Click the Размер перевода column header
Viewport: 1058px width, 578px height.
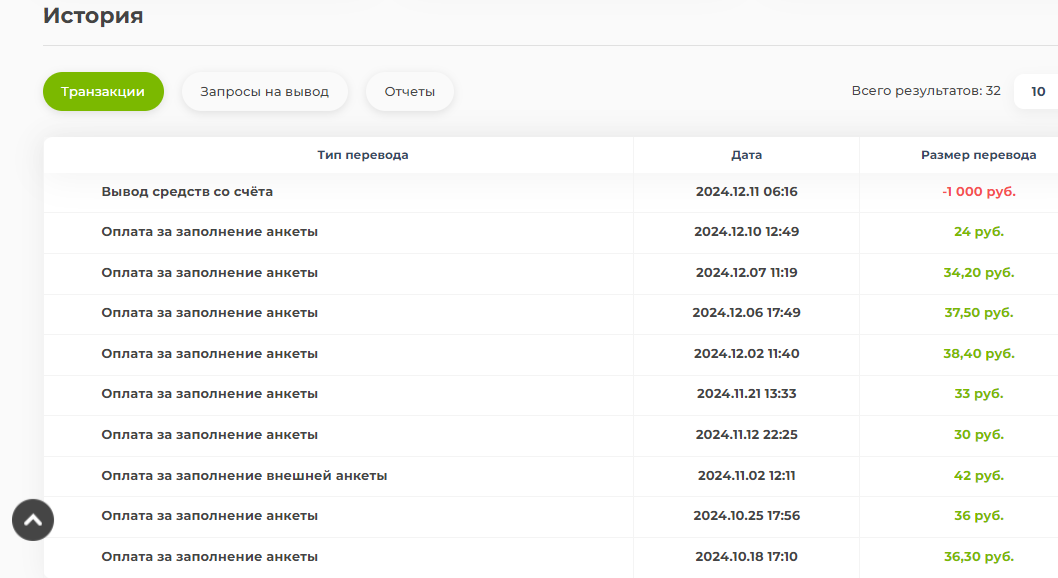[978, 155]
